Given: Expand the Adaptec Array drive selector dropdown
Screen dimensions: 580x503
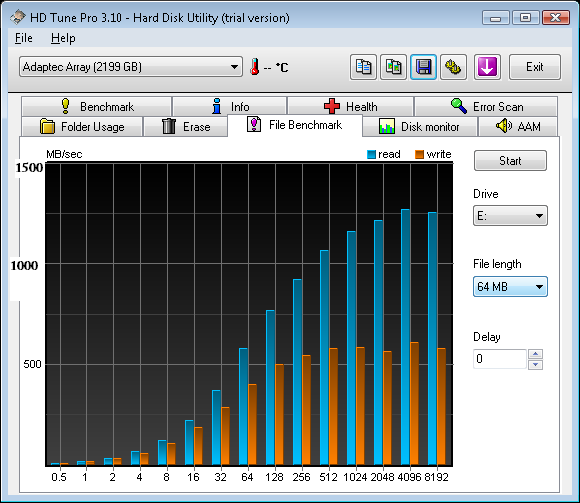Looking at the screenshot, I should coord(131,67).
